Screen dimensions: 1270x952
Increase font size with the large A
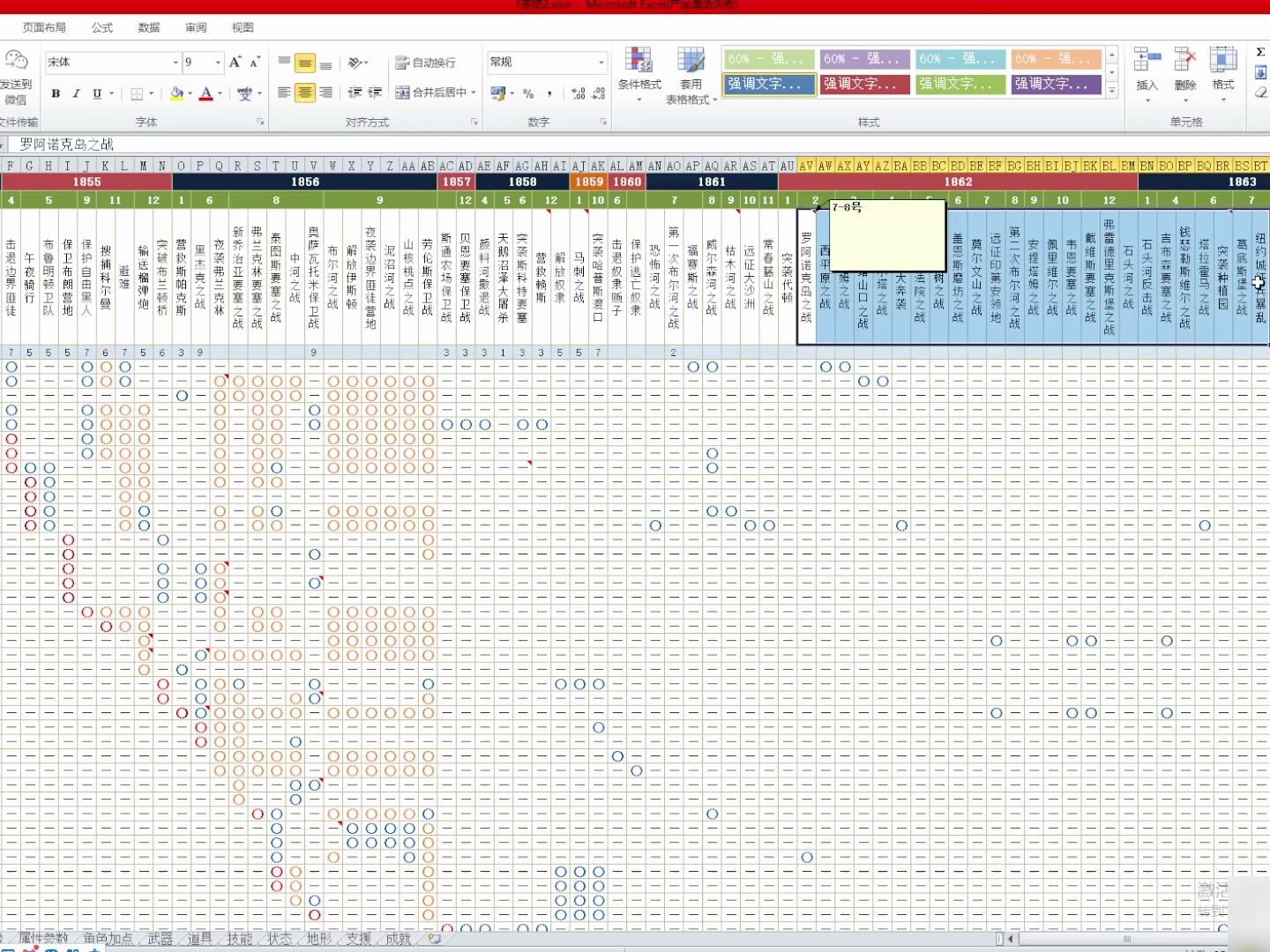click(x=235, y=62)
